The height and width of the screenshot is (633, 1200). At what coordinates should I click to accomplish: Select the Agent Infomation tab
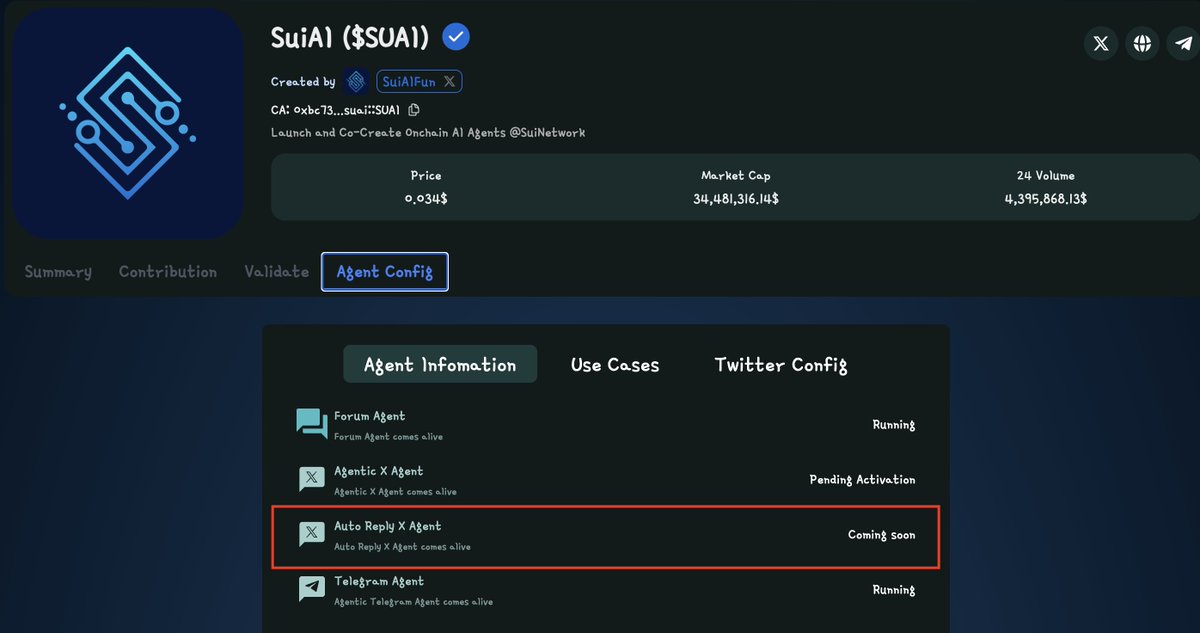(440, 365)
